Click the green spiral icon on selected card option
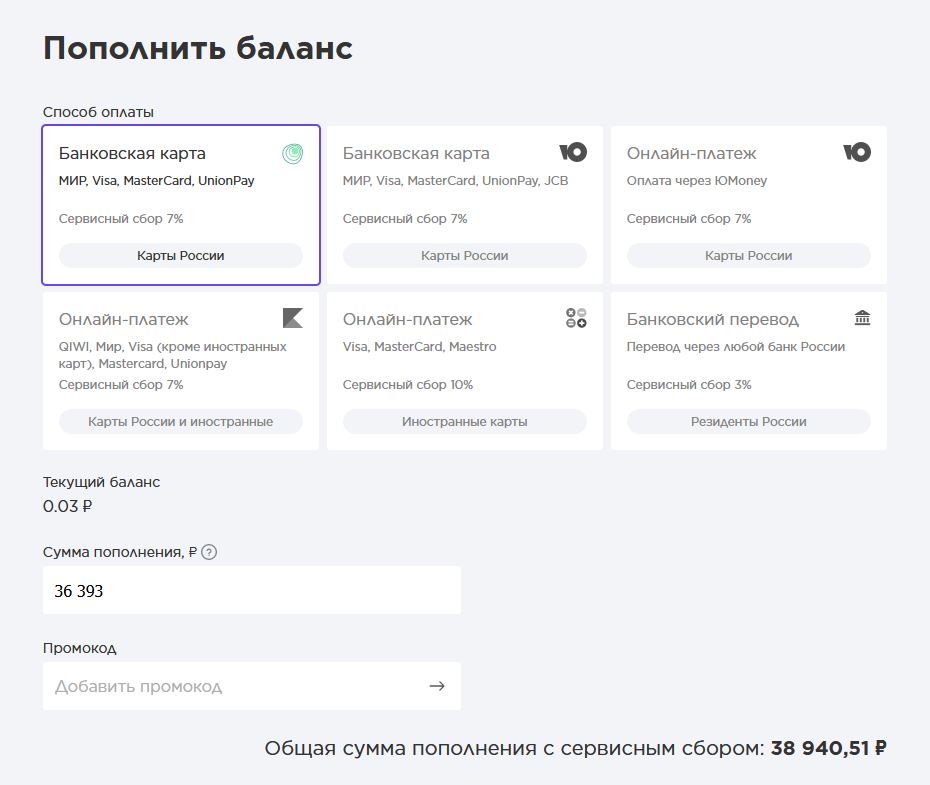The width and height of the screenshot is (930, 785). 292,153
